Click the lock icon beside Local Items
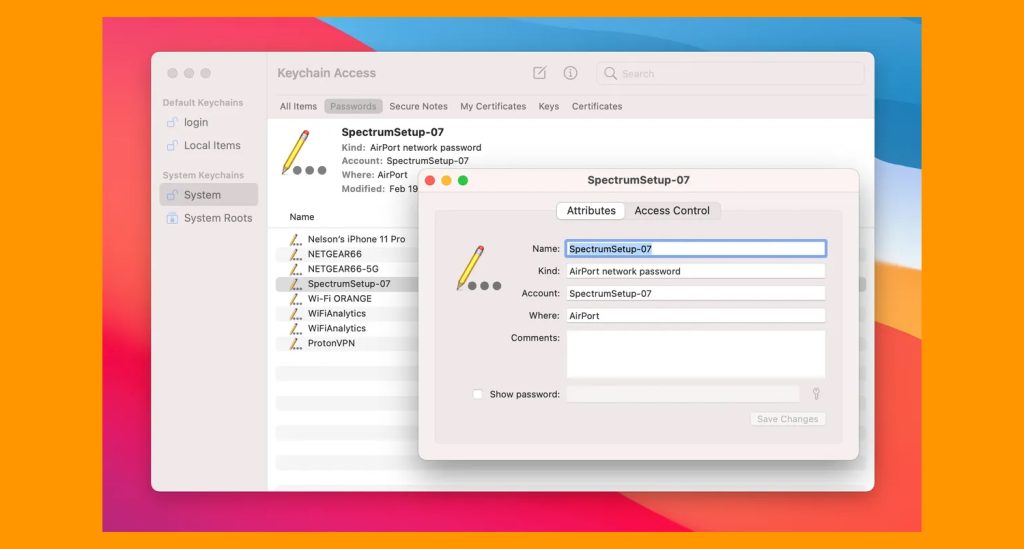 coord(172,145)
